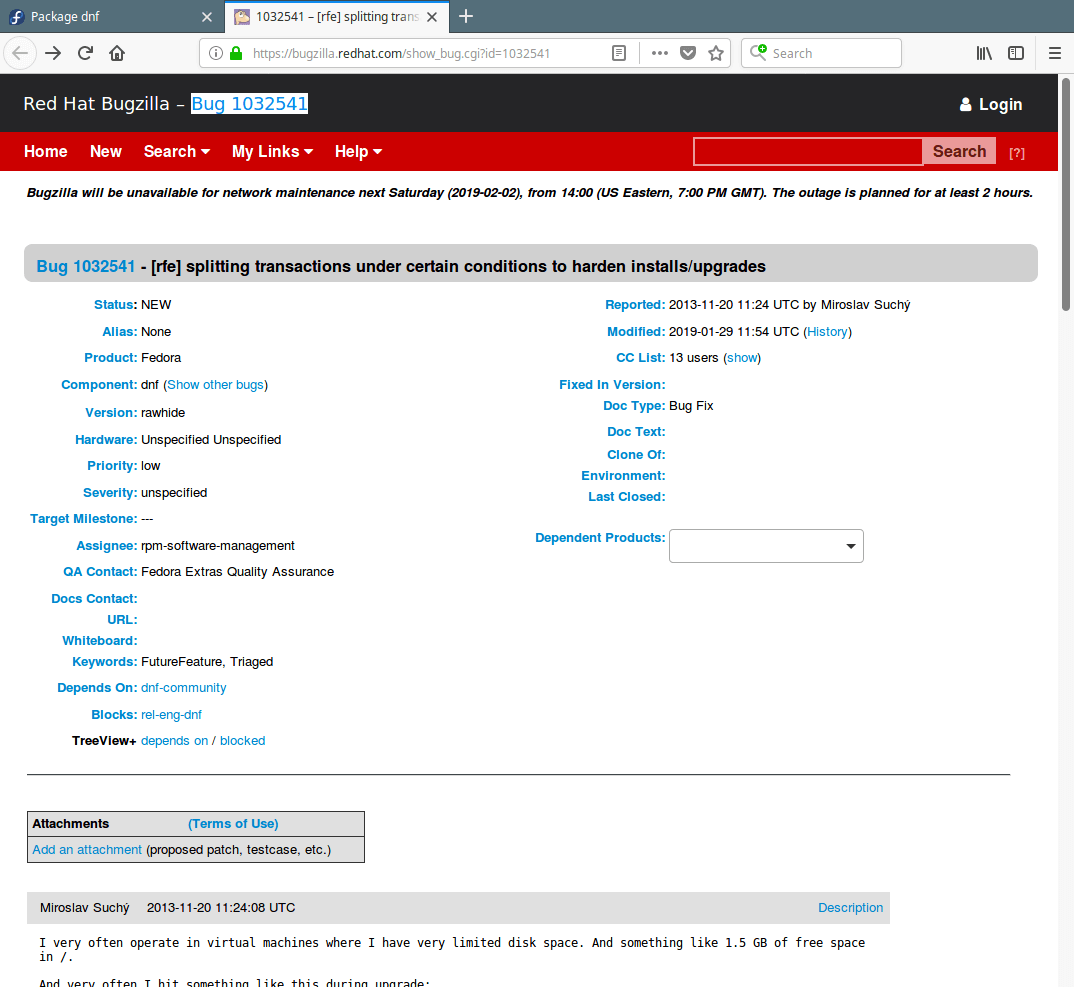Viewport: 1074px width, 987px height.
Task: Click the Keywords field label
Action: click(105, 662)
